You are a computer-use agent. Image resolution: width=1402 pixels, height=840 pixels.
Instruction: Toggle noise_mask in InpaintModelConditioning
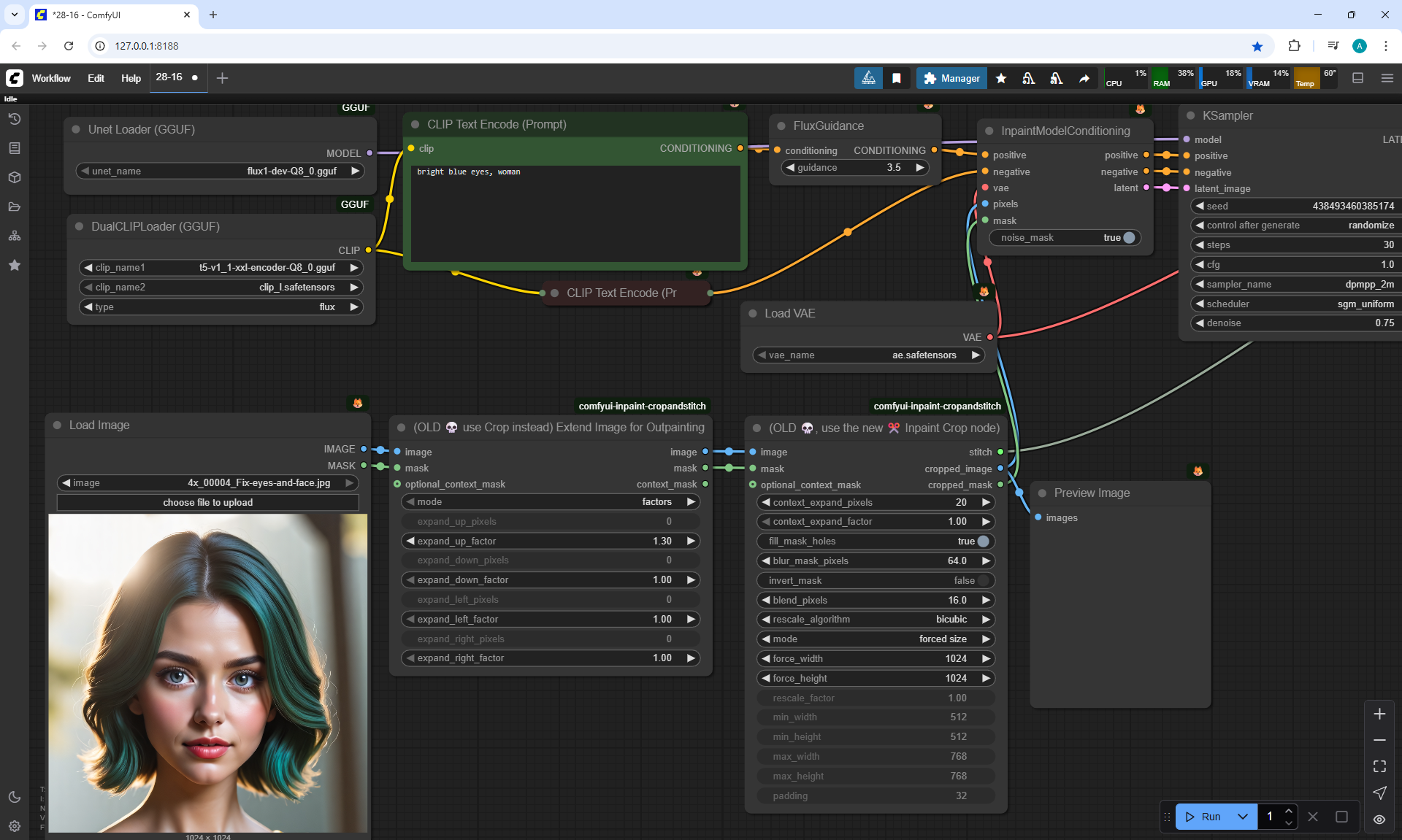point(1128,238)
